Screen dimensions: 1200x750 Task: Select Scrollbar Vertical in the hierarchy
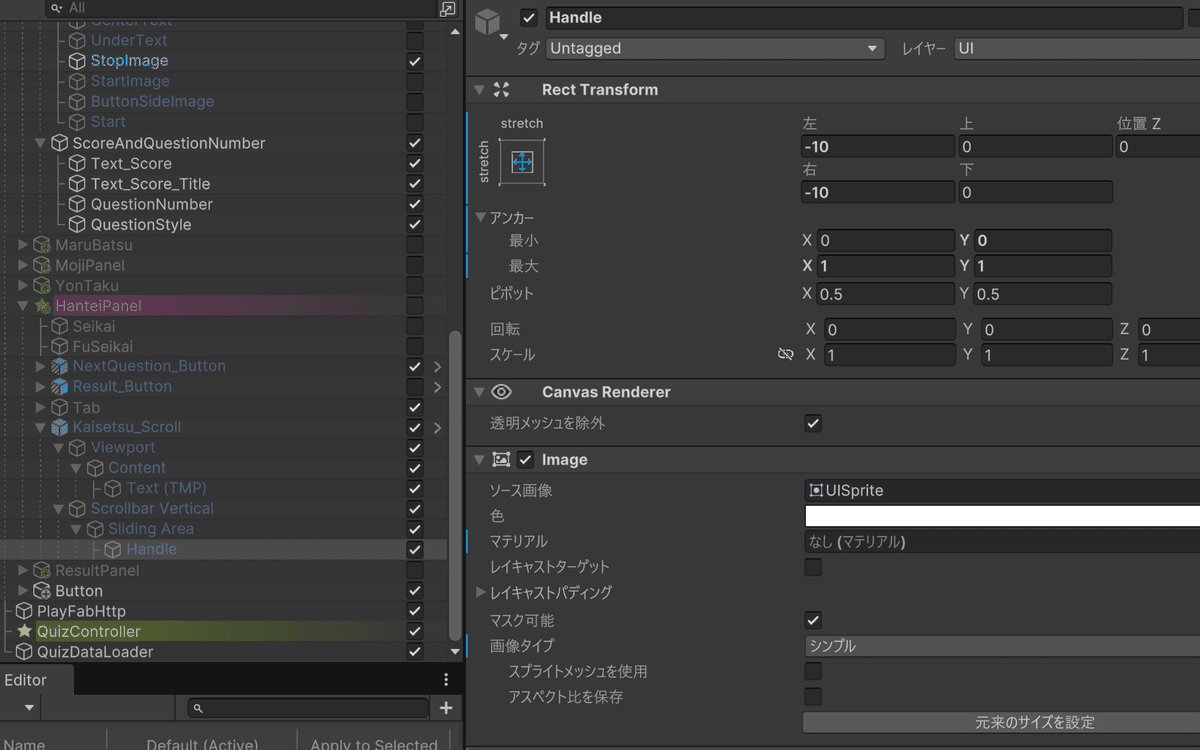click(x=152, y=508)
